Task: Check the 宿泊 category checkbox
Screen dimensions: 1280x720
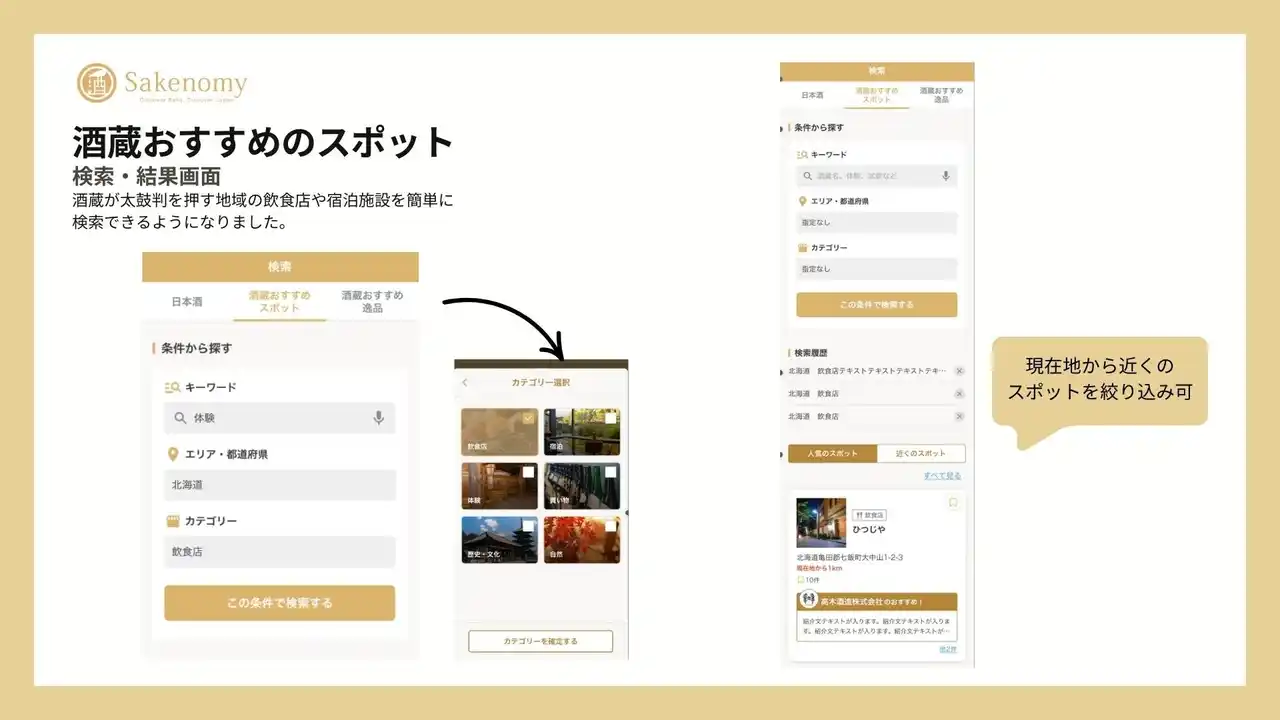Action: pos(610,418)
